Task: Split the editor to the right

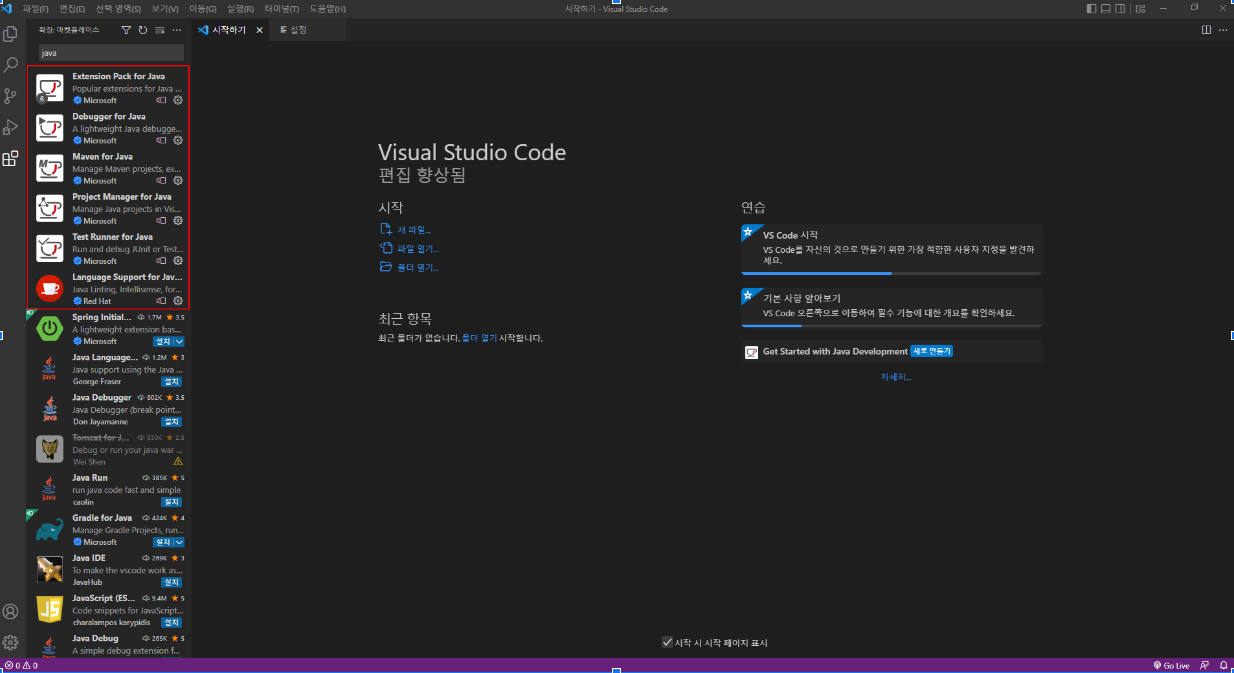Action: coord(1207,30)
